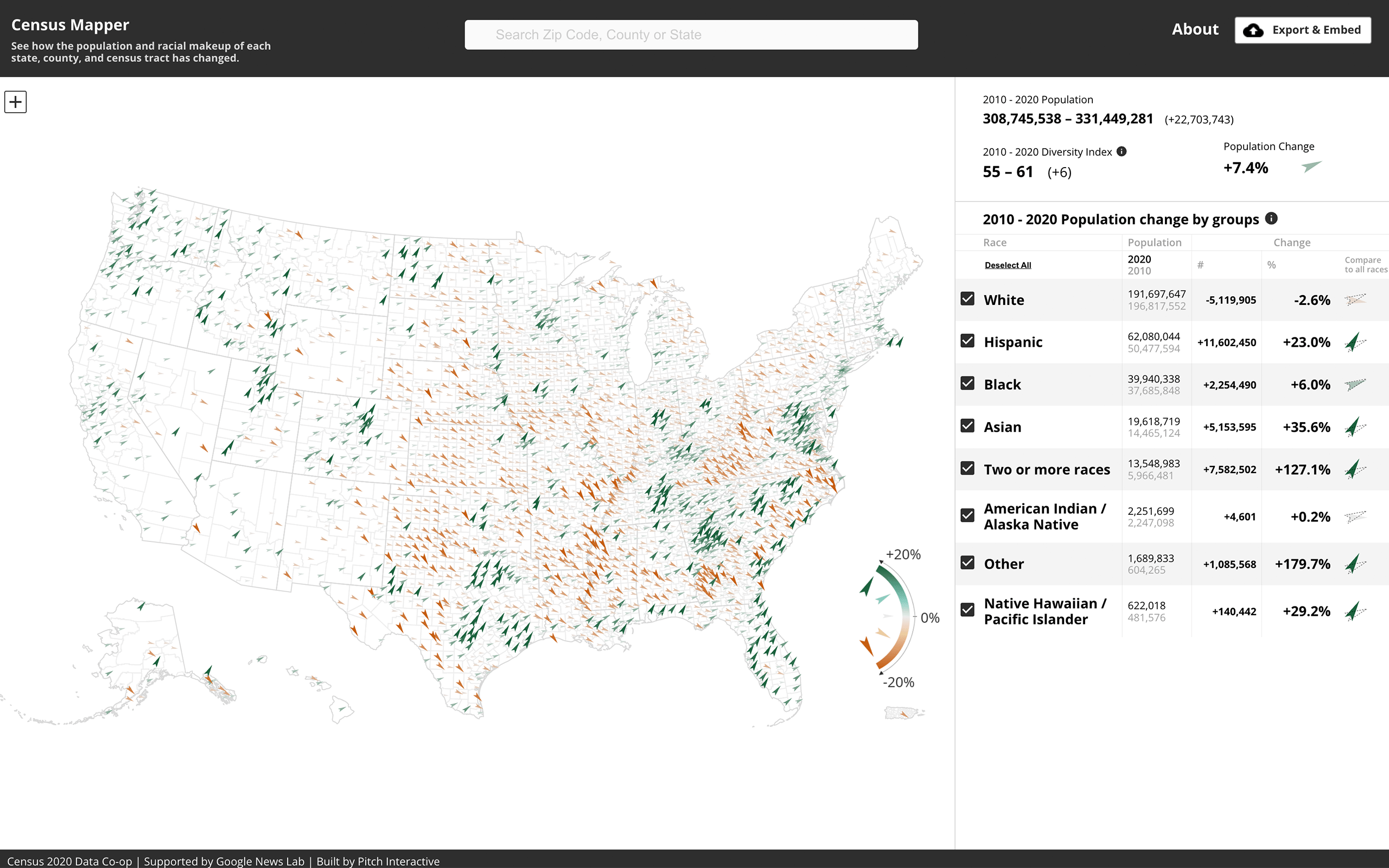Disable the Native Hawaiian / Pacific Islander checkbox
1389x868 pixels.
tap(968, 610)
